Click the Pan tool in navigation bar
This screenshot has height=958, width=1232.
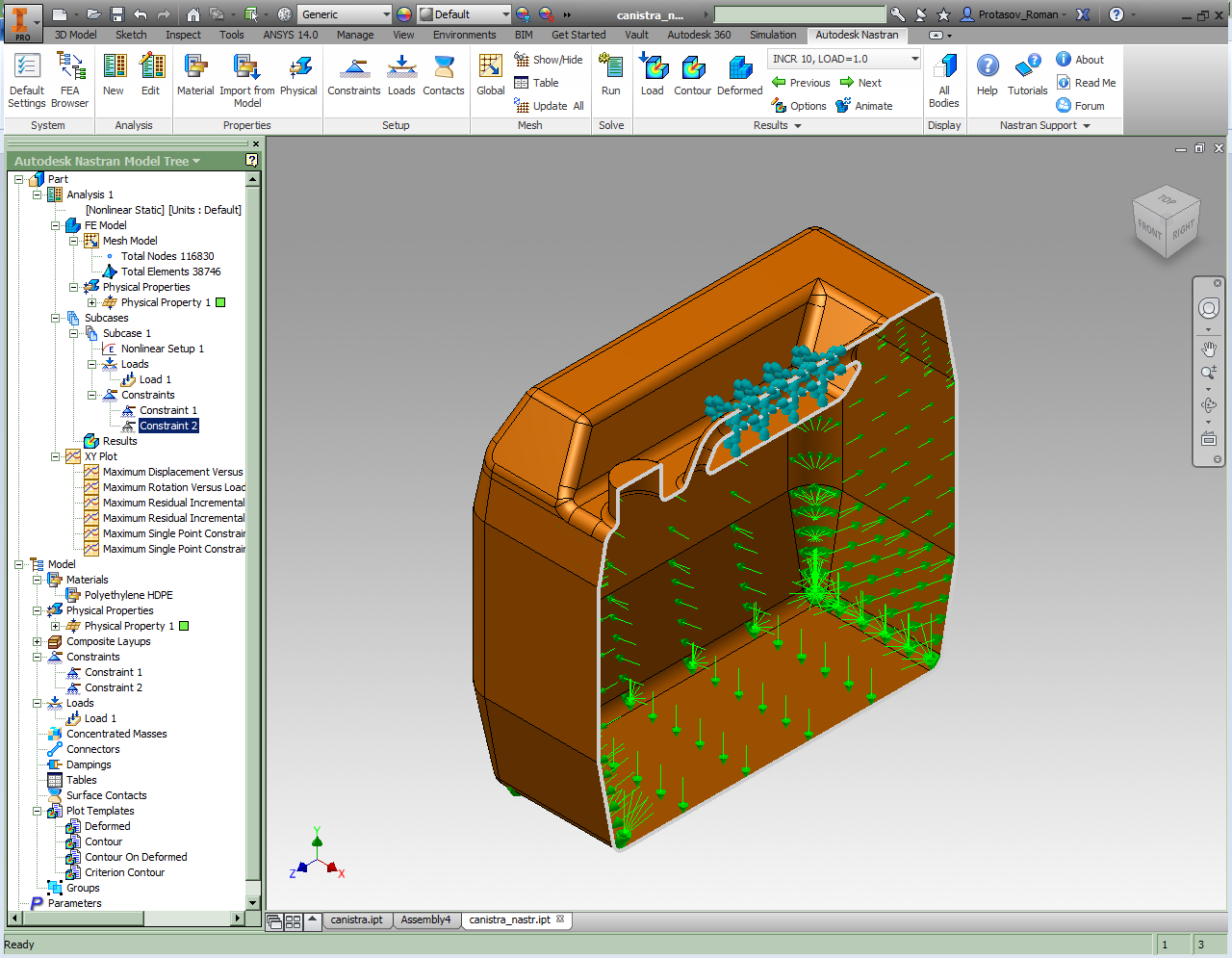1209,349
